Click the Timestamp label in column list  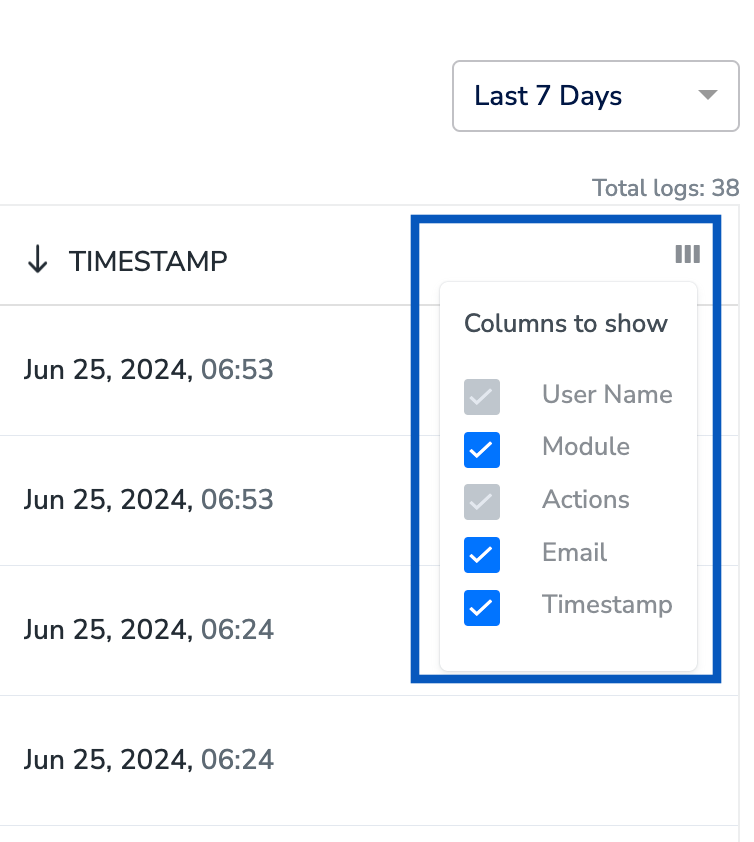pos(607,604)
